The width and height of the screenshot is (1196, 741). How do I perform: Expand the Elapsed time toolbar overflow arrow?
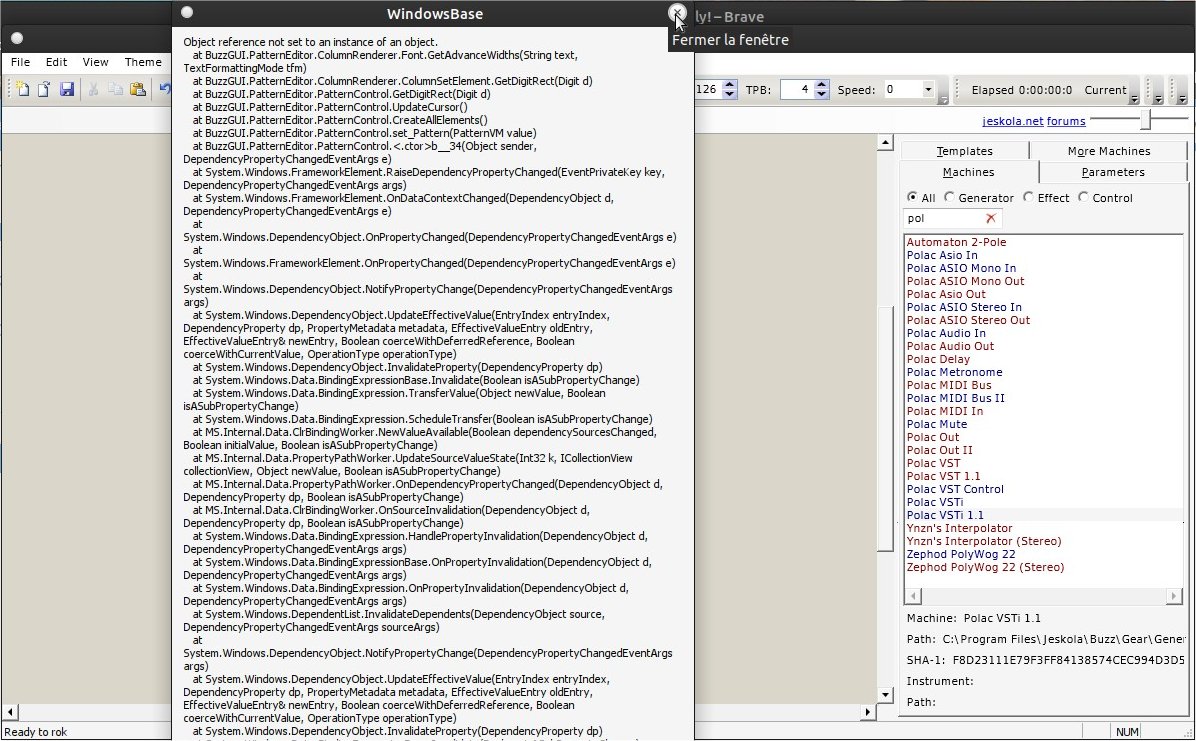click(x=1133, y=99)
